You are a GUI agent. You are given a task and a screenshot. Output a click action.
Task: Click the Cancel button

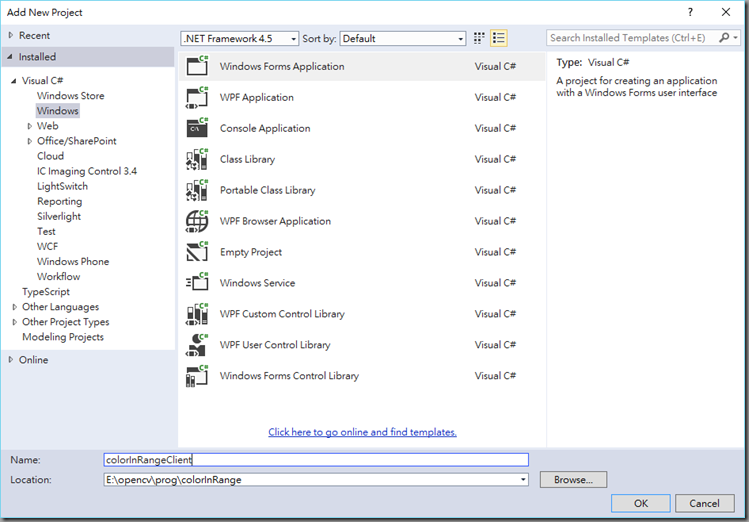(705, 503)
